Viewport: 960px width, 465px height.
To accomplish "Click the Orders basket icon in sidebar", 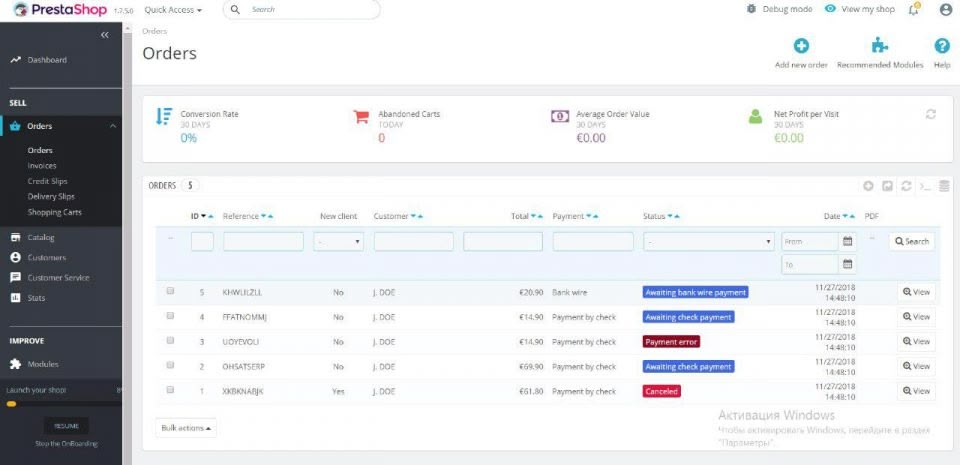I will click(x=15, y=126).
